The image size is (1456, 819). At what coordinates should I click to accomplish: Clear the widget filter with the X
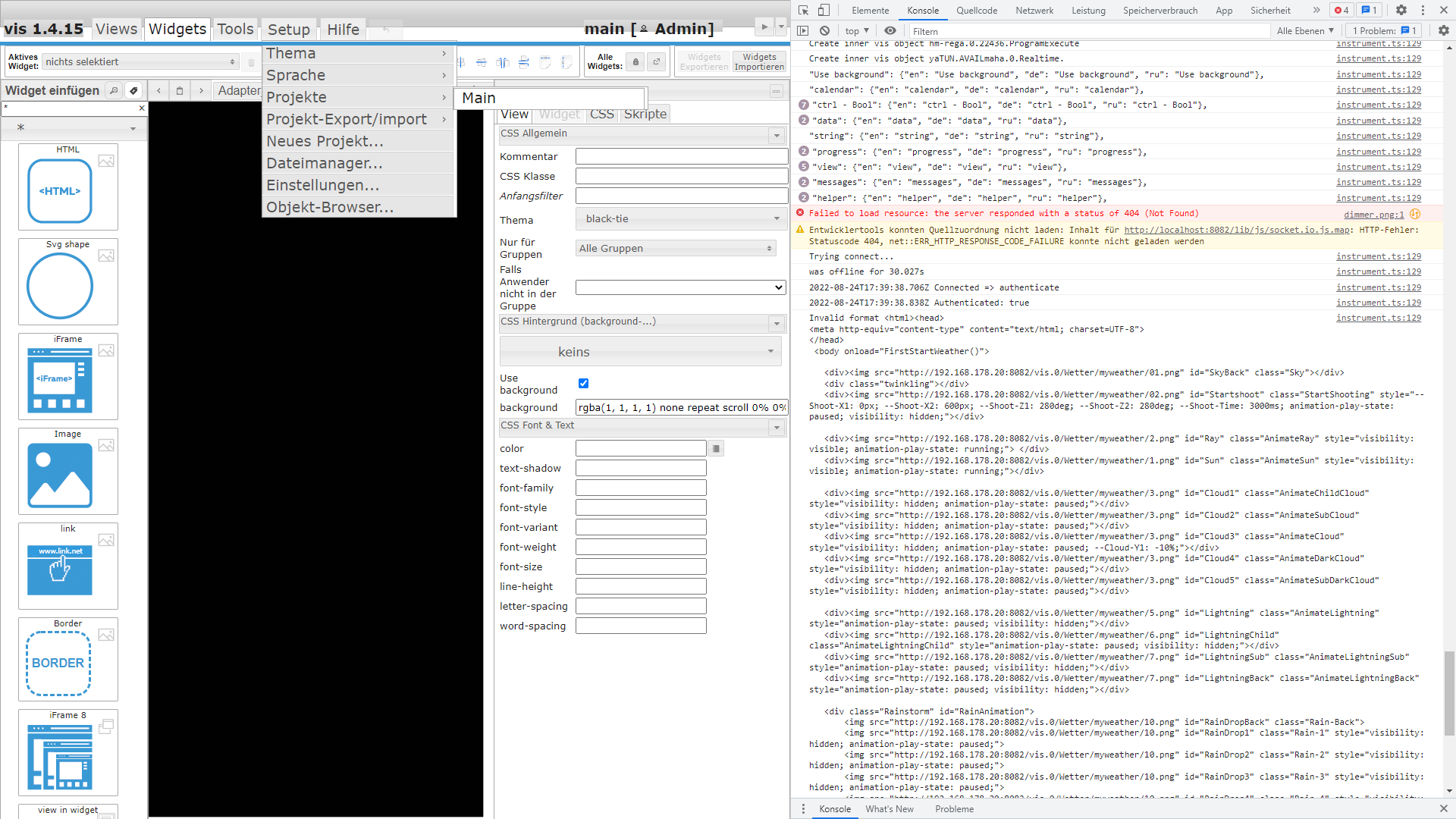point(142,108)
